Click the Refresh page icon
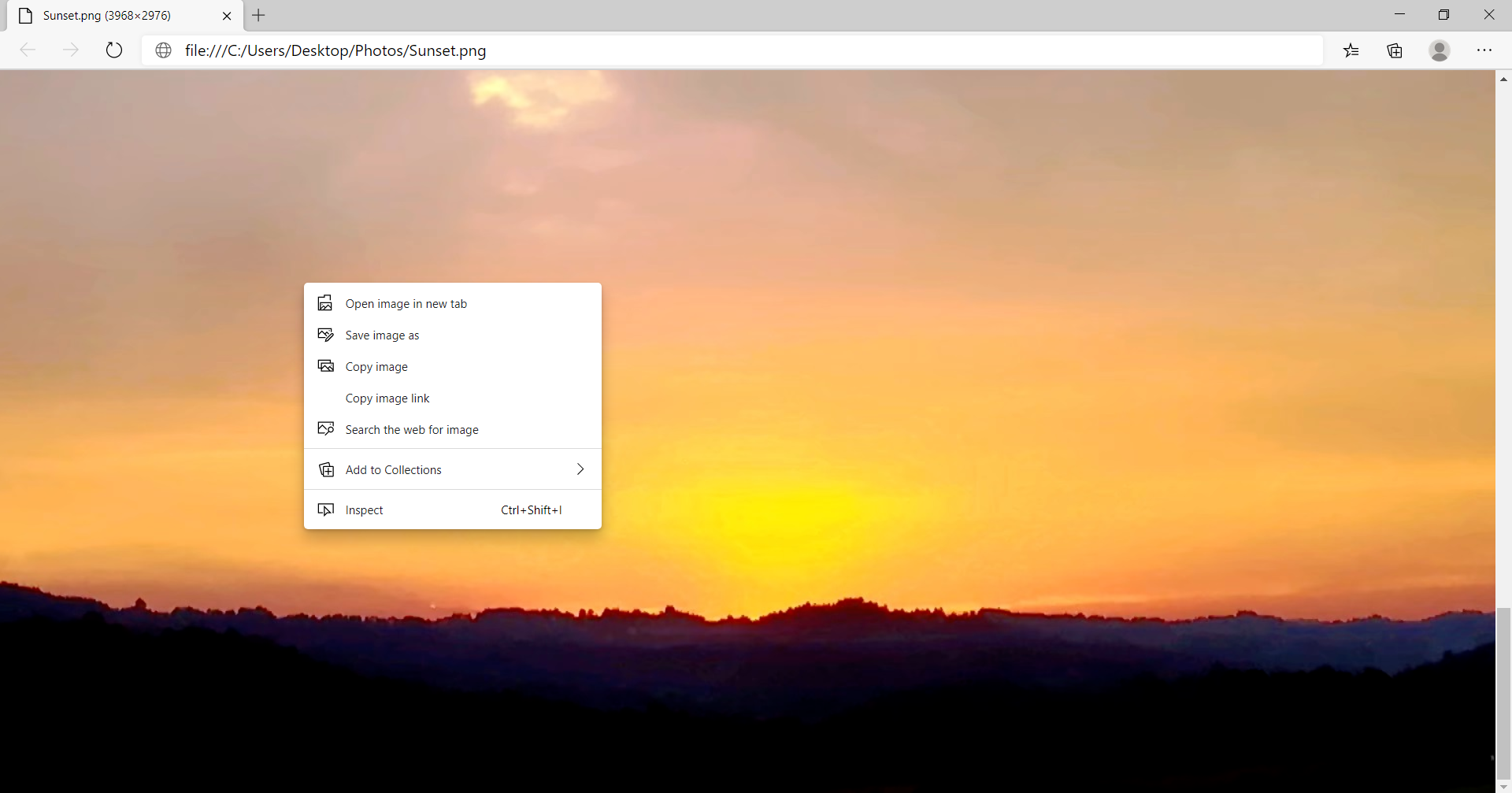This screenshot has width=1512, height=793. point(114,50)
